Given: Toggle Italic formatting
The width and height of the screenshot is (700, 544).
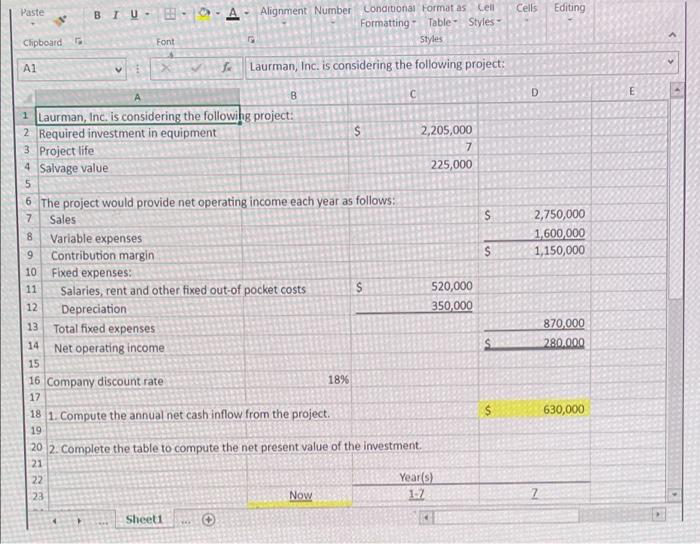Looking at the screenshot, I should click(116, 15).
